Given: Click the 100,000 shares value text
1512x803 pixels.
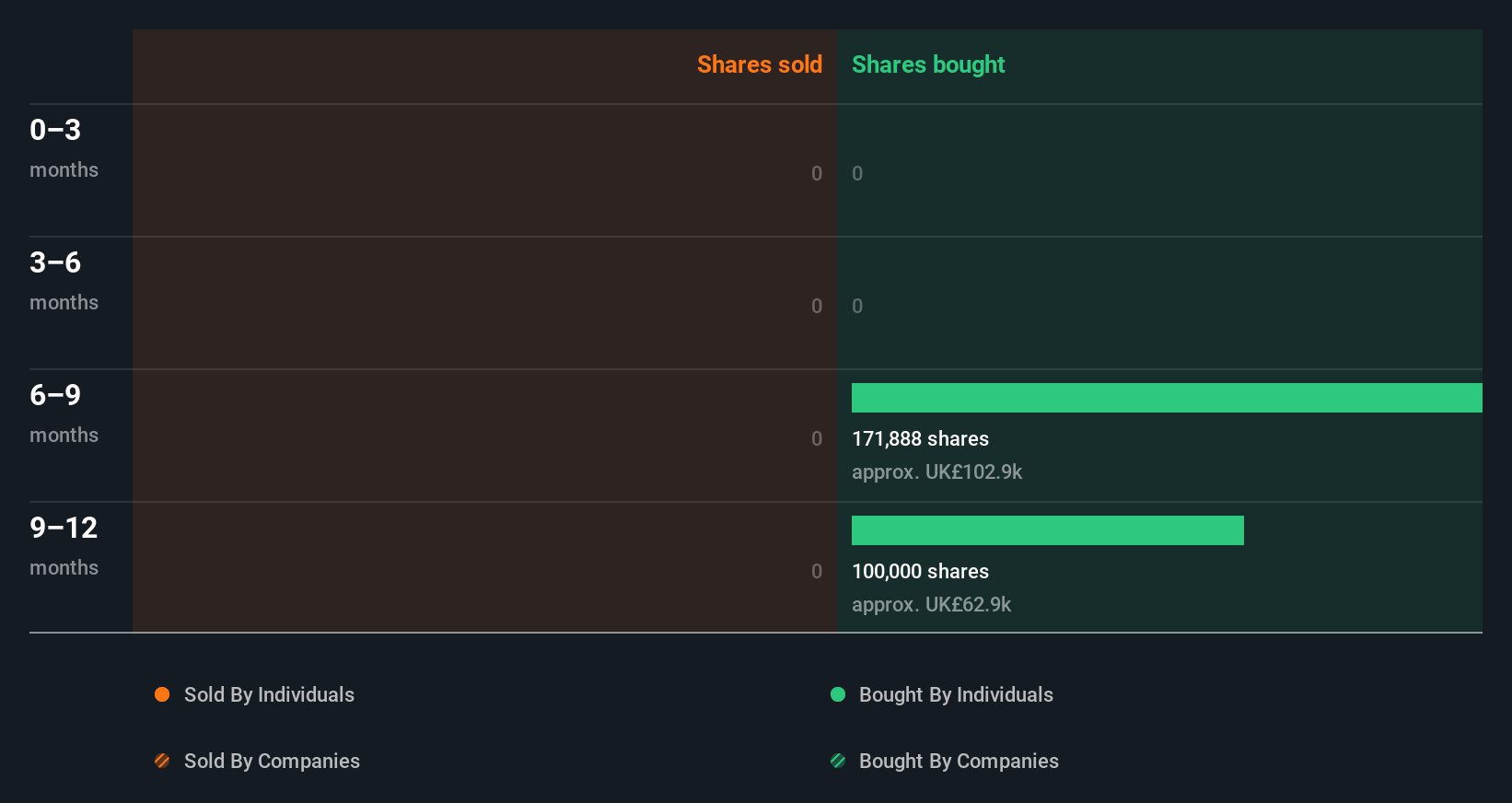Looking at the screenshot, I should 920,571.
